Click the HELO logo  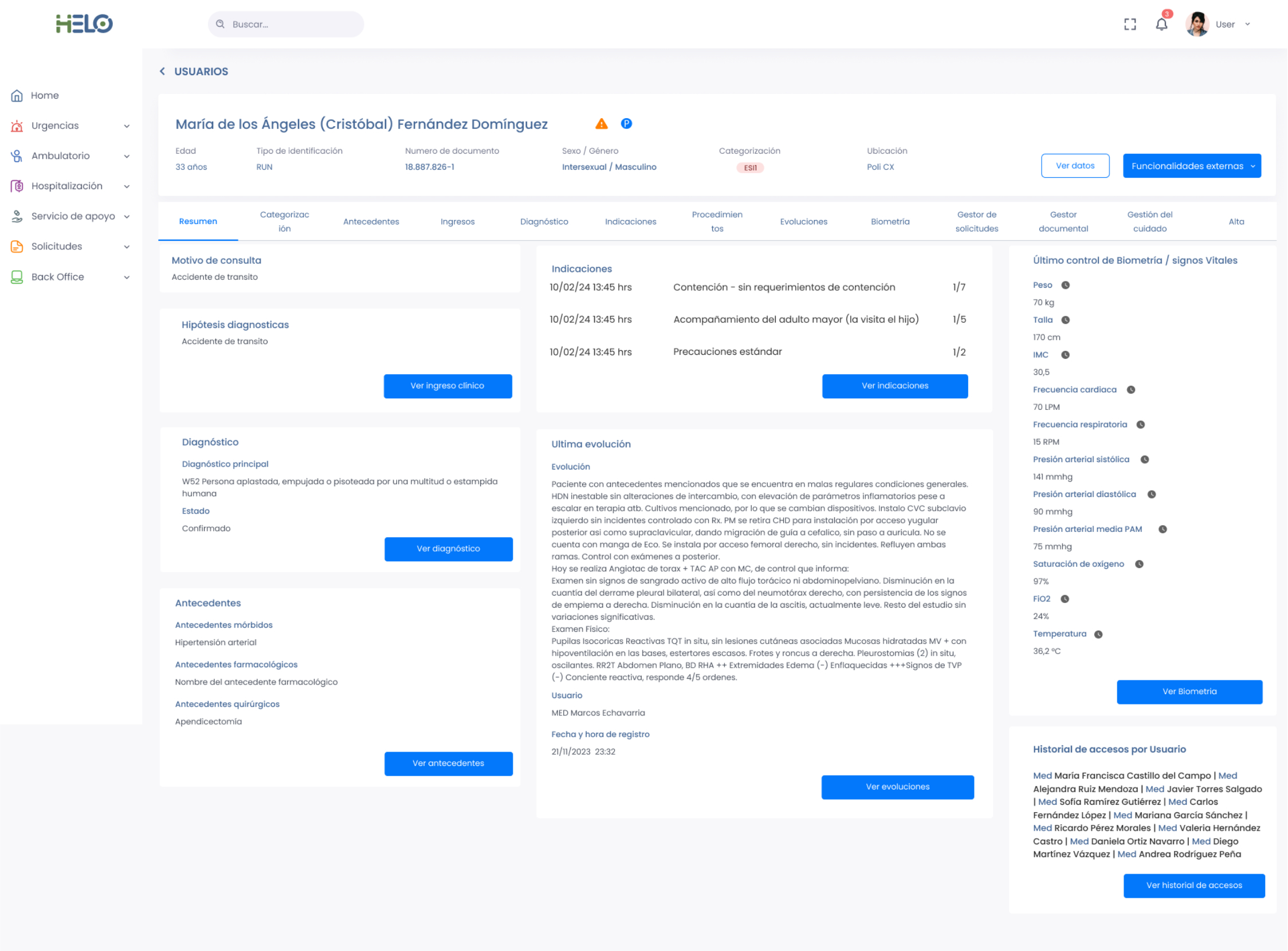pyautogui.click(x=84, y=24)
